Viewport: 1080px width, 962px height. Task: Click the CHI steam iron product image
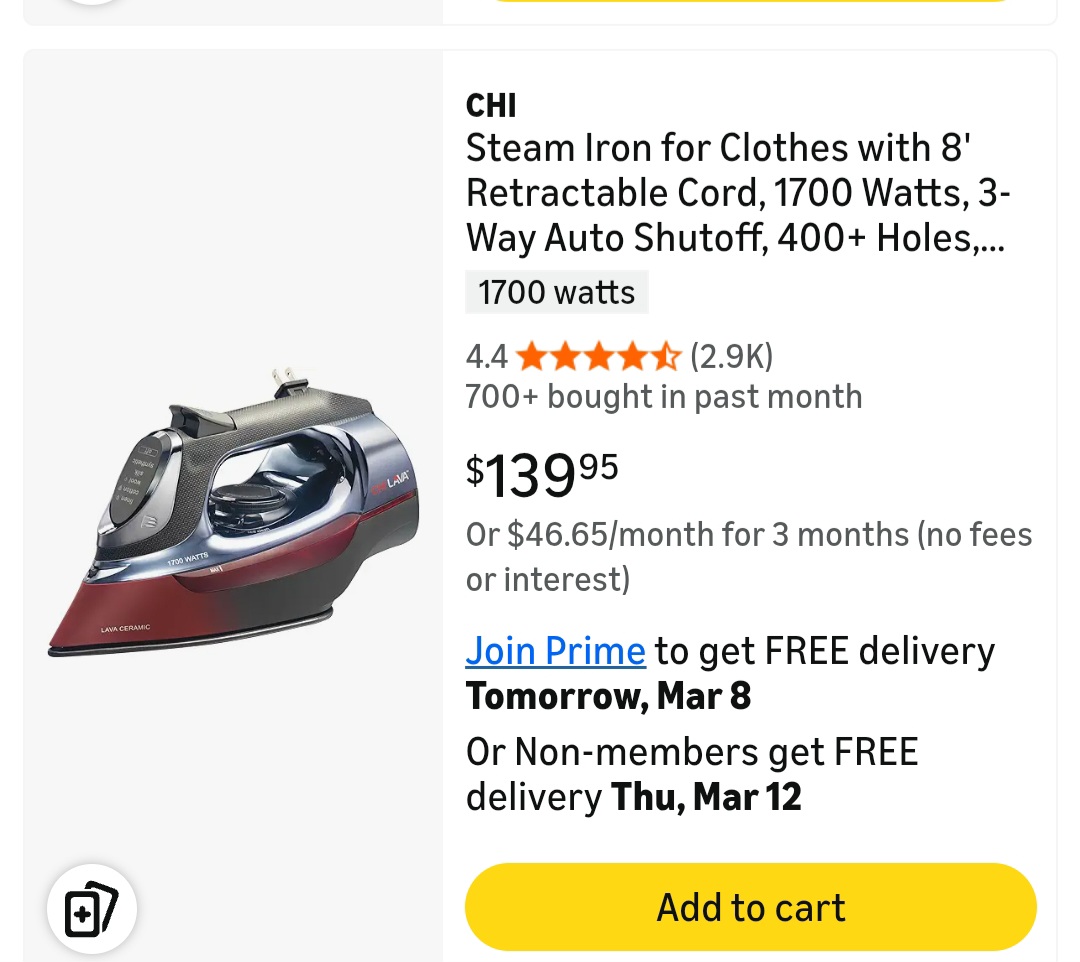233,513
